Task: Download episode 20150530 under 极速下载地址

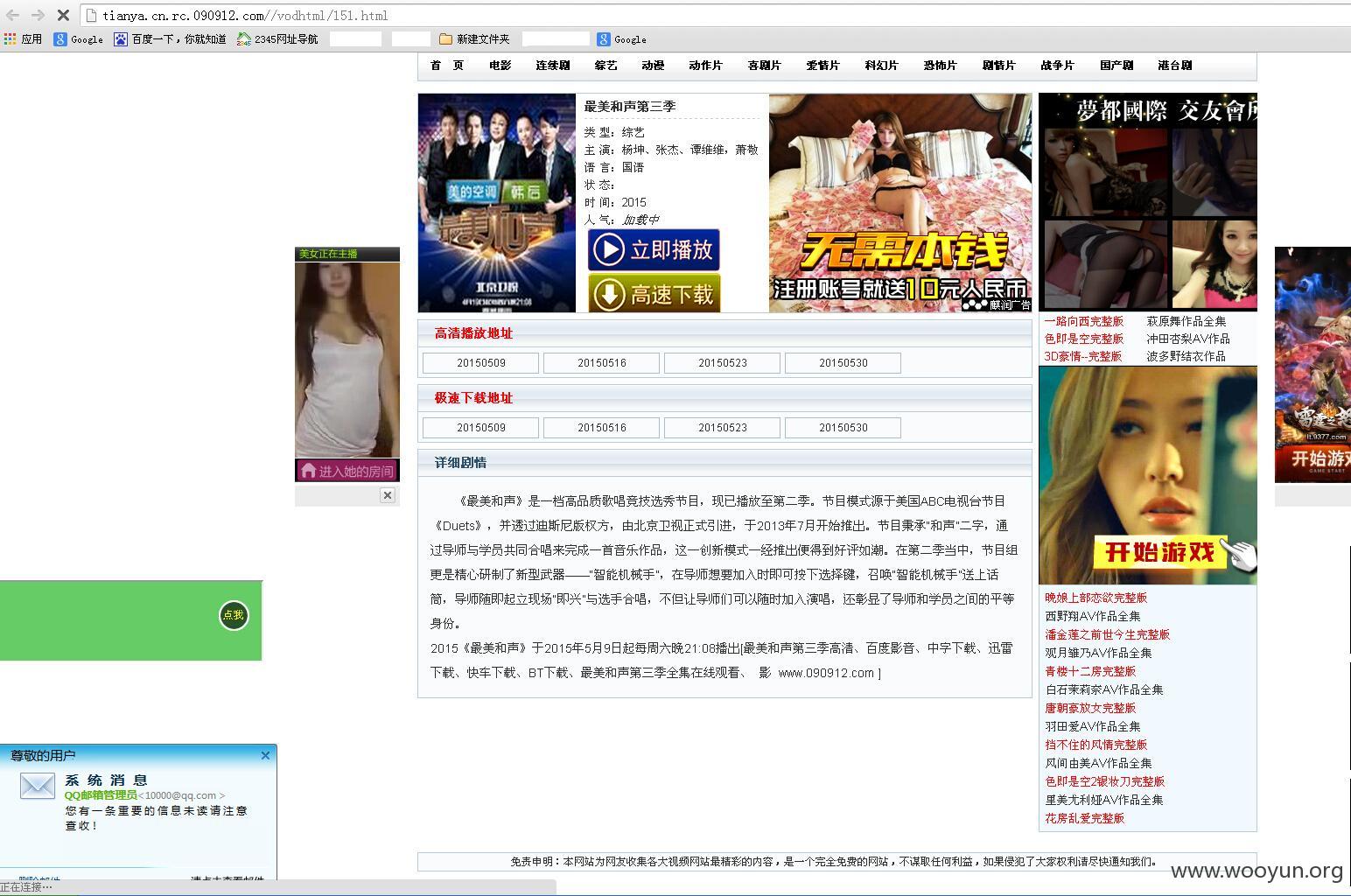Action: pyautogui.click(x=843, y=428)
